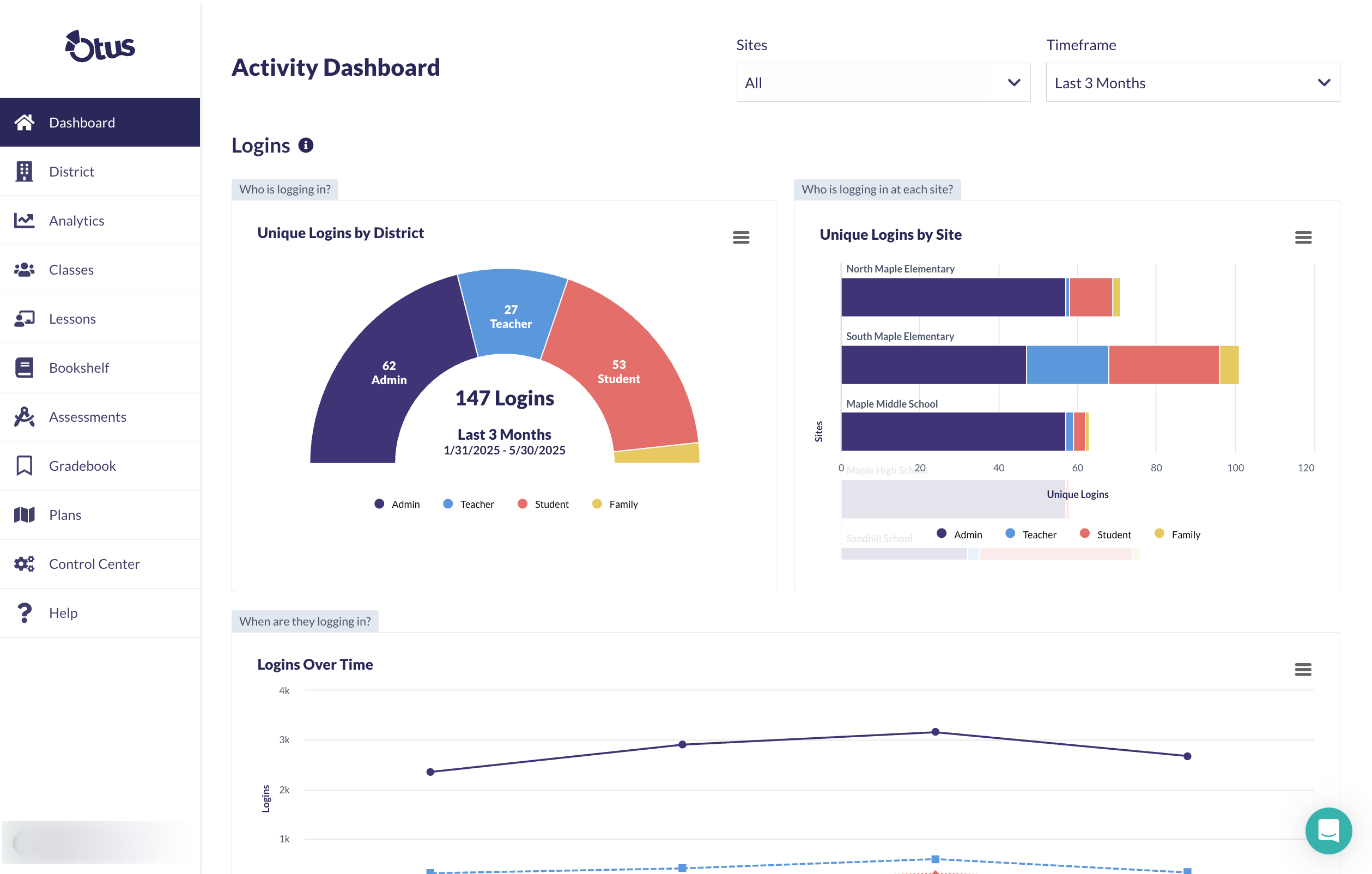1372x874 pixels.
Task: Open the Sites dropdown
Action: pos(883,83)
